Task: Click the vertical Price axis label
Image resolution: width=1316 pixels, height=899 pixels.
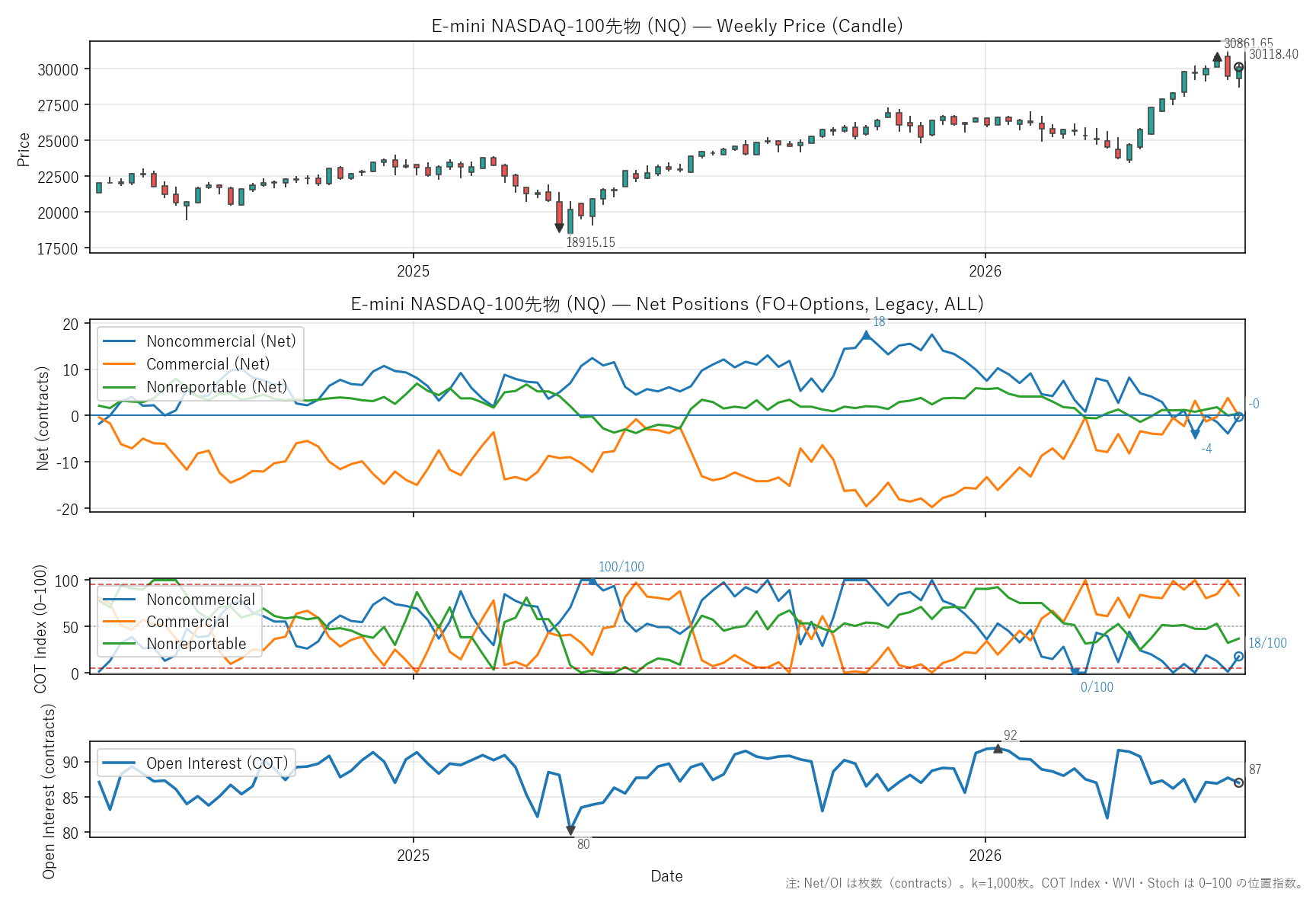Action: coord(24,149)
